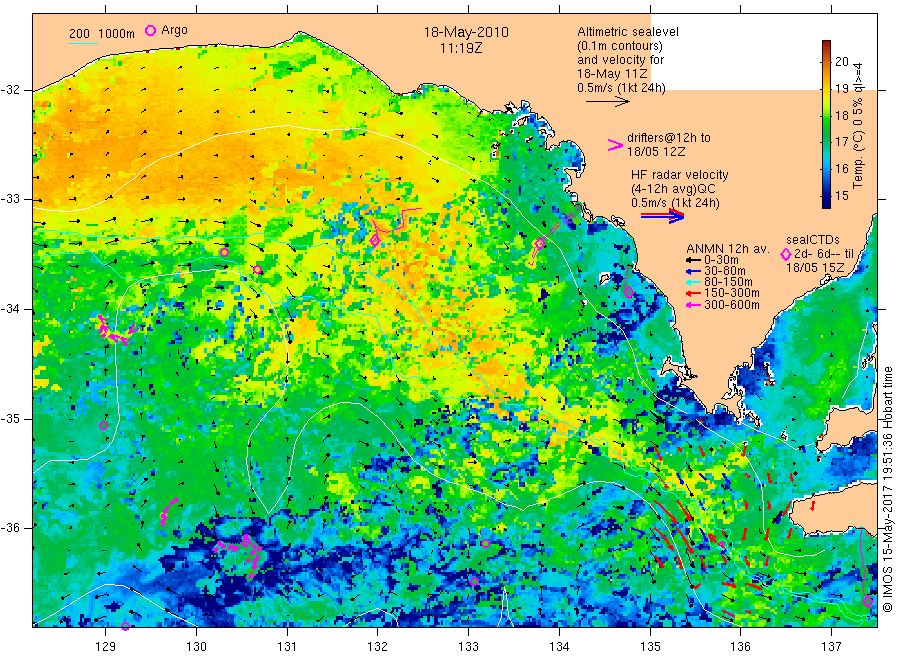Click the Argo float marker near 130.3E 33.5S
Image resolution: width=900 pixels, height=660 pixels.
pyautogui.click(x=224, y=253)
